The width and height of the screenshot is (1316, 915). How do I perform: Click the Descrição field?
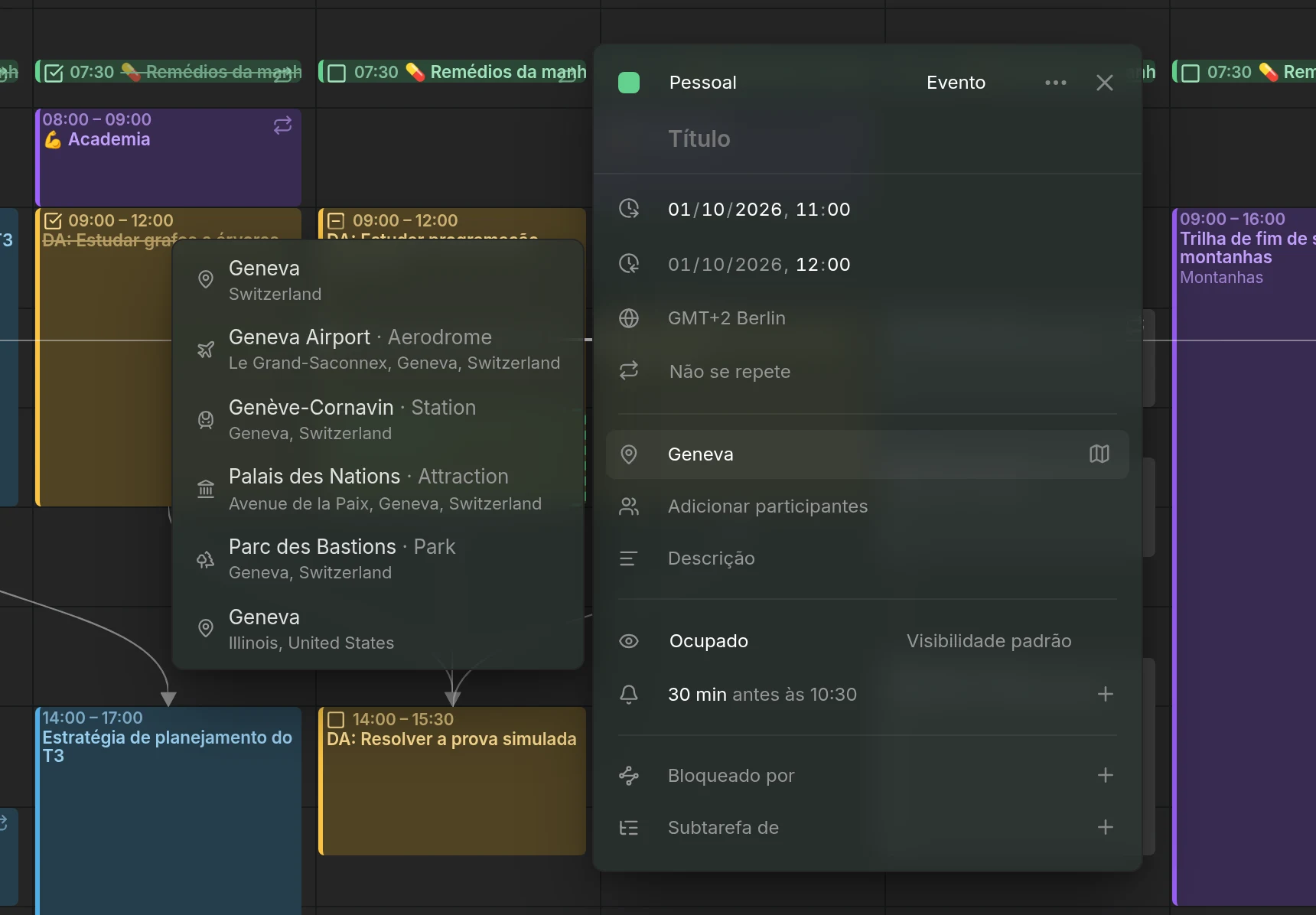(711, 558)
